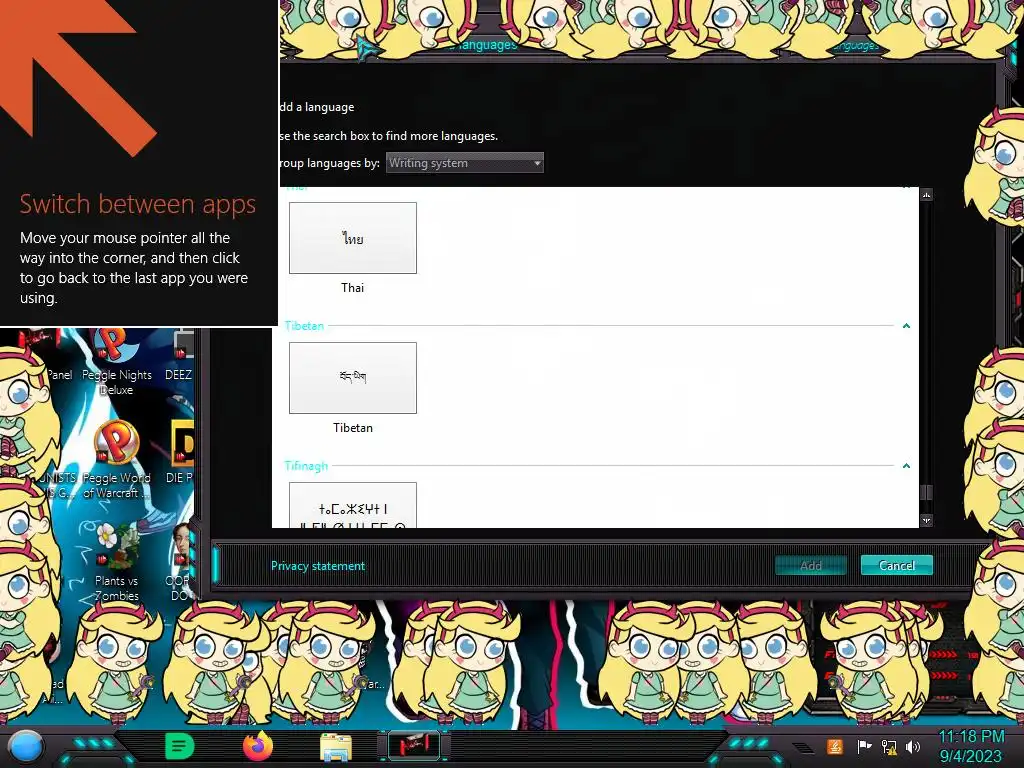Click the Tibetan label under the tile
Image resolution: width=1024 pixels, height=768 pixels.
(x=353, y=428)
